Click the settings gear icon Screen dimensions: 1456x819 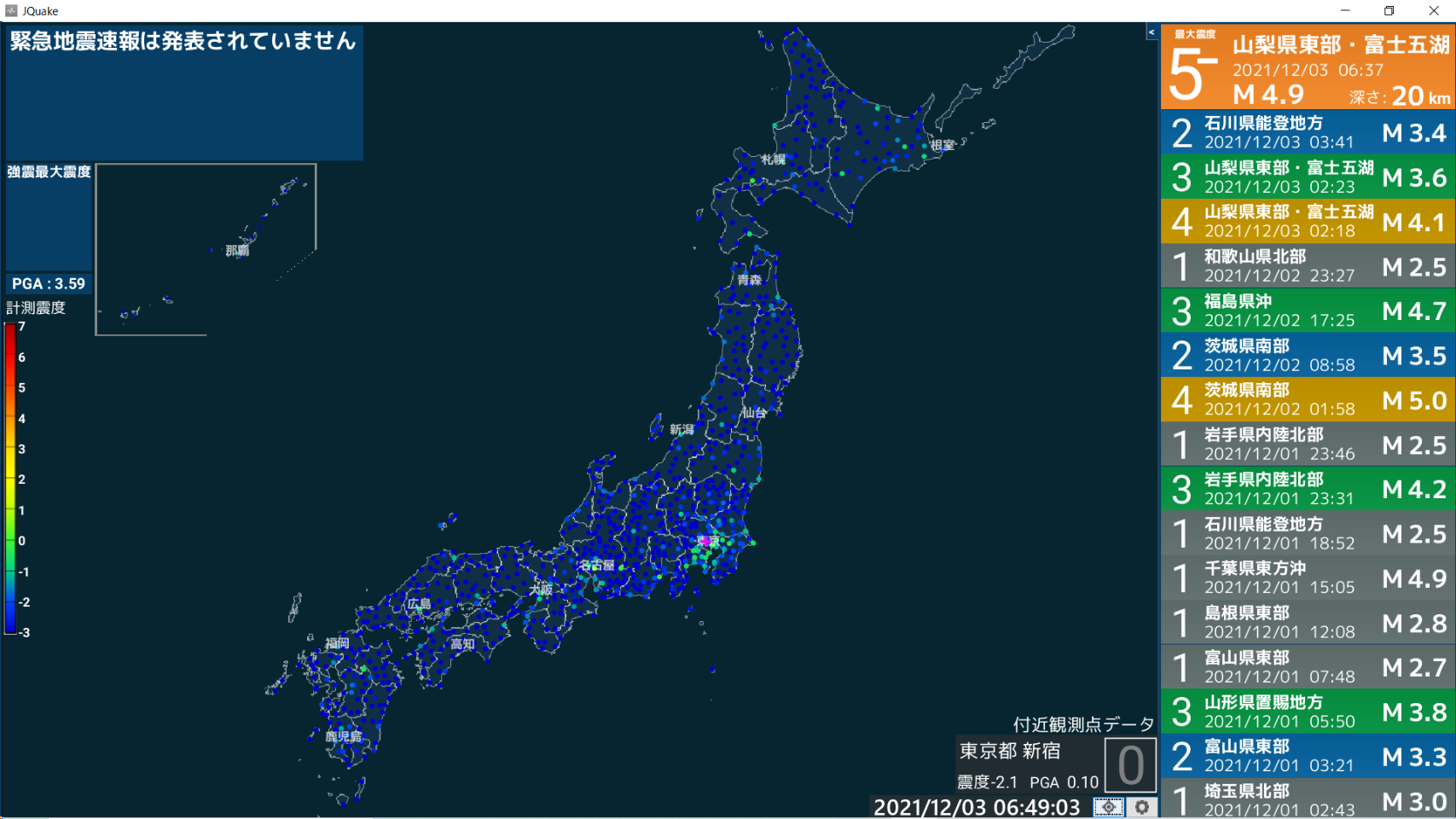[x=1142, y=806]
